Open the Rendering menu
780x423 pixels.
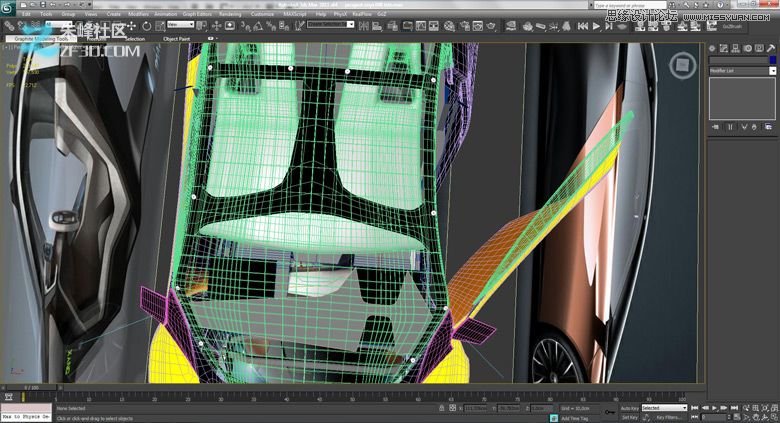coord(230,14)
